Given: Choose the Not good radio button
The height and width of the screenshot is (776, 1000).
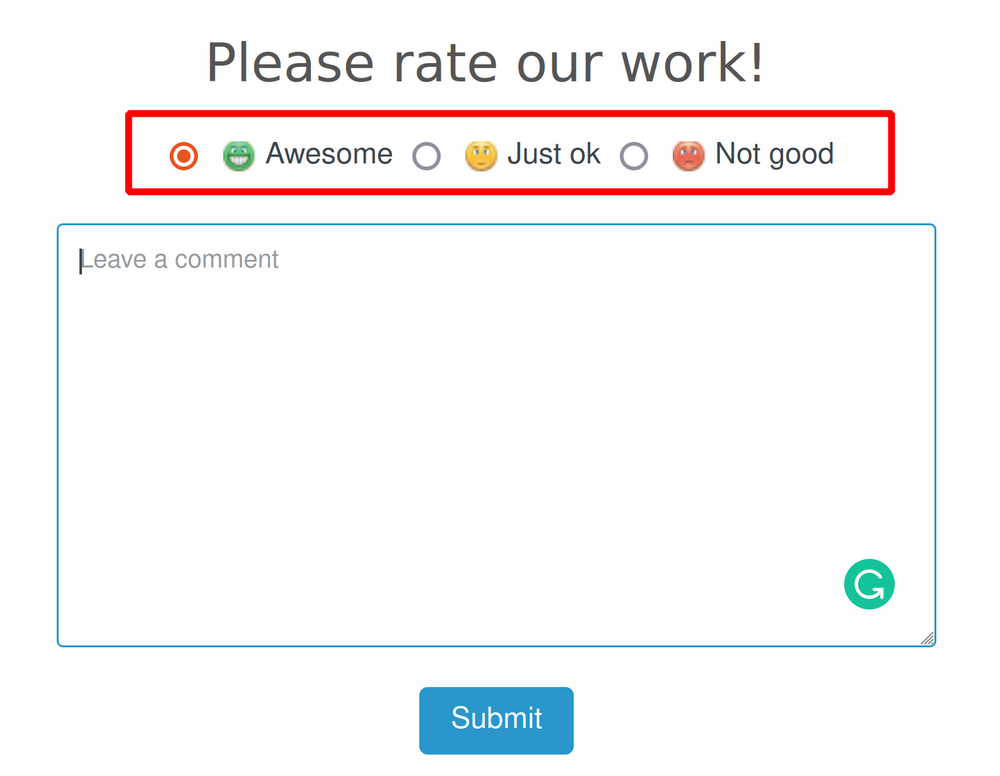Looking at the screenshot, I should click(x=634, y=156).
